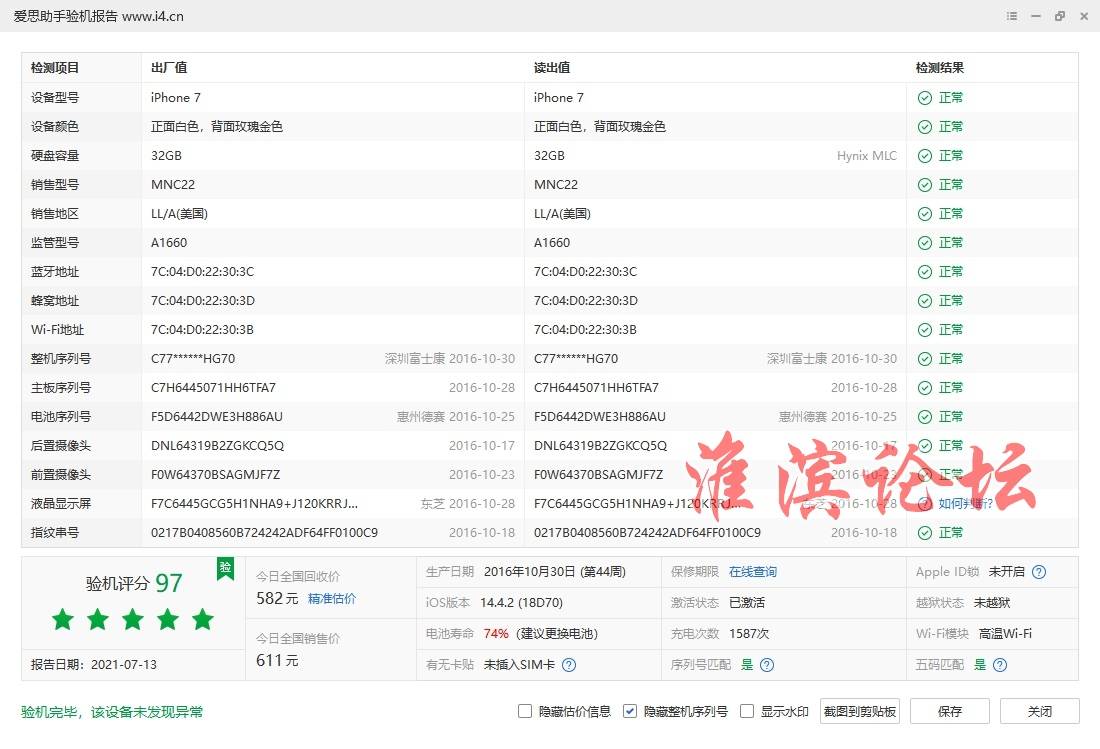
Task: Click factory Wi-Fi address 7C:04:D0:22:30:3B
Action: coord(202,330)
